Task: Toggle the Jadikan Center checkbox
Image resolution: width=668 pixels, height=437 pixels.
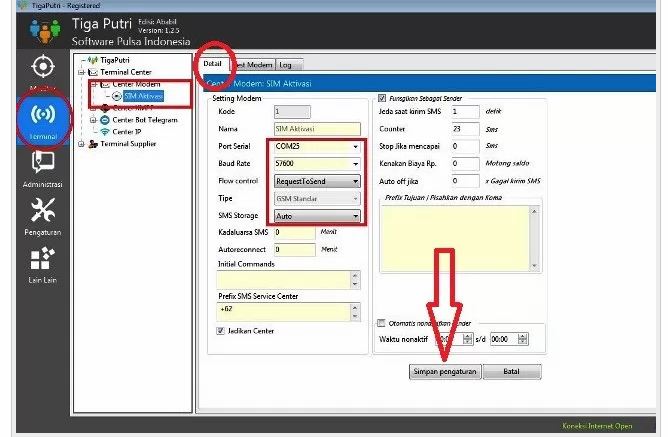Action: [221, 331]
